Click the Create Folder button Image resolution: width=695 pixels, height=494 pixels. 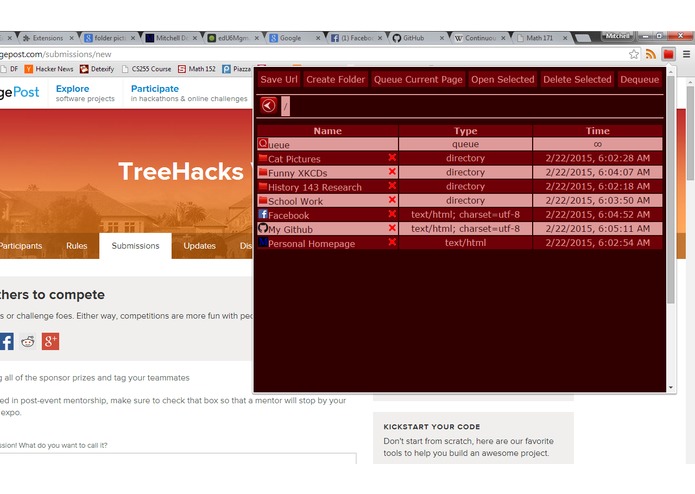336,80
